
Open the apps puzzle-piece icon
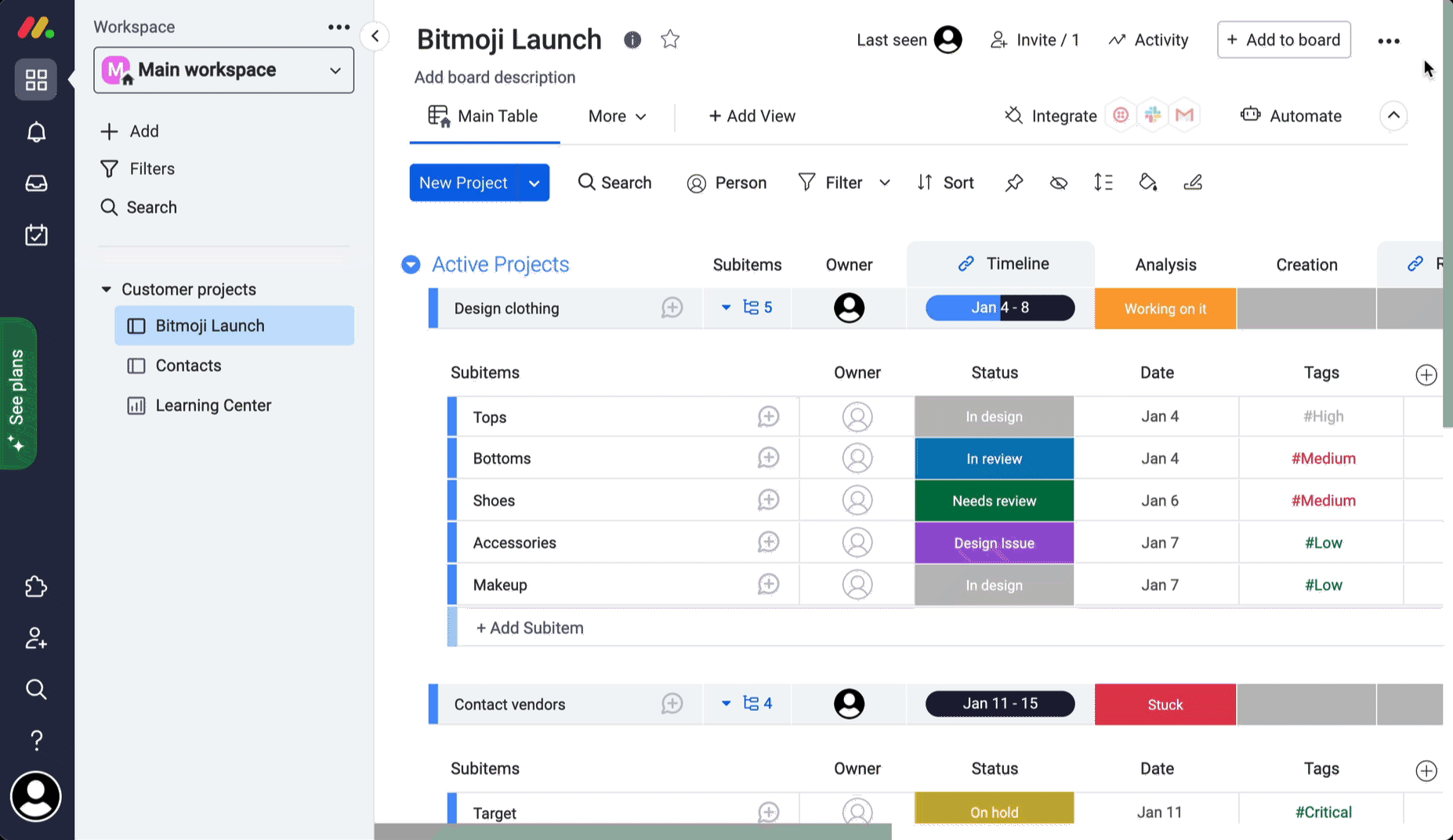[x=36, y=586]
